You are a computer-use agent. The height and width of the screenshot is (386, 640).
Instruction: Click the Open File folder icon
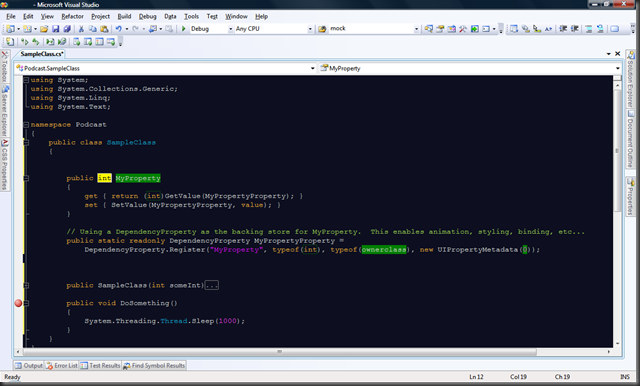click(44, 29)
